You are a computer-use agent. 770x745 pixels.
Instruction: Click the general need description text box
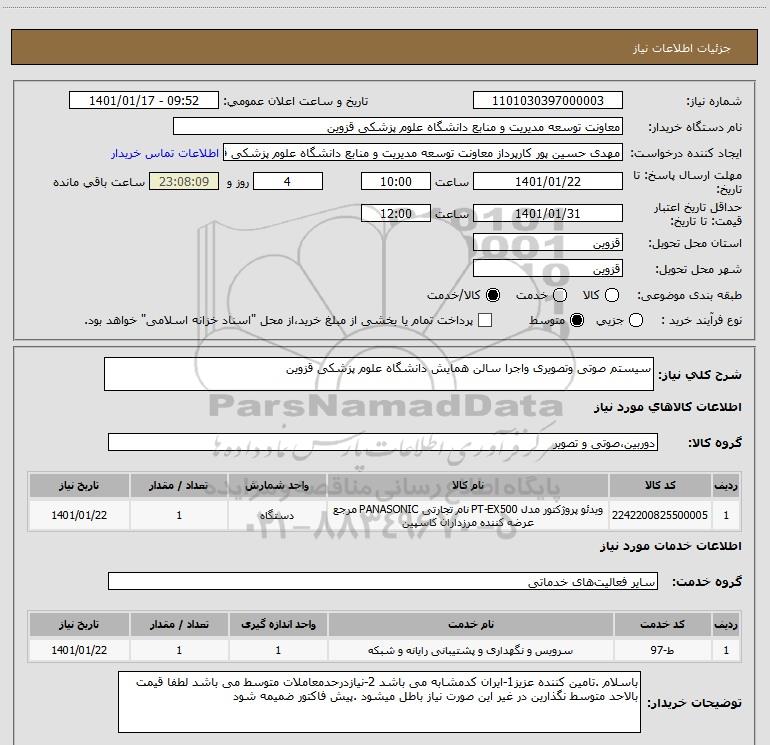click(379, 374)
